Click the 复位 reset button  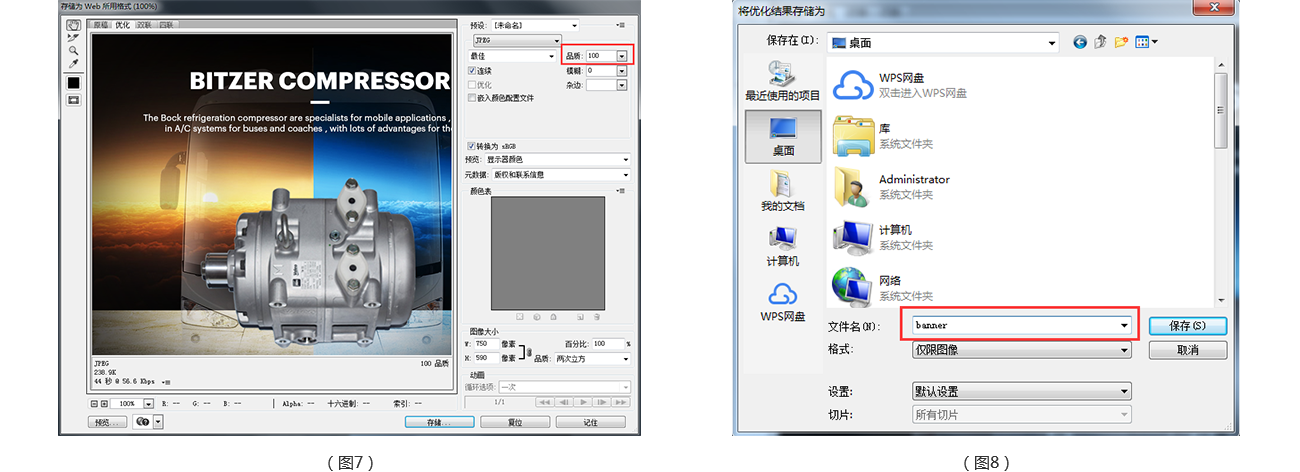pyautogui.click(x=516, y=422)
